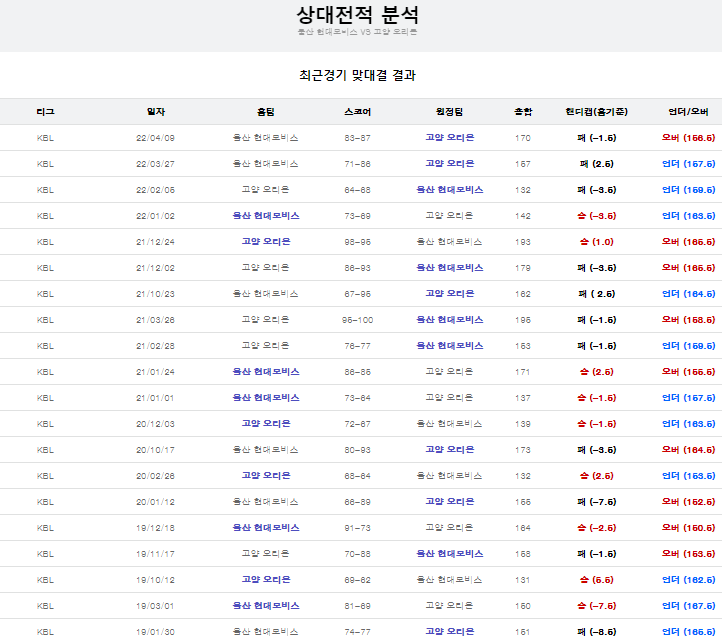This screenshot has width=722, height=641.
Task: Click the 74-77 score cell
Action: point(357,632)
